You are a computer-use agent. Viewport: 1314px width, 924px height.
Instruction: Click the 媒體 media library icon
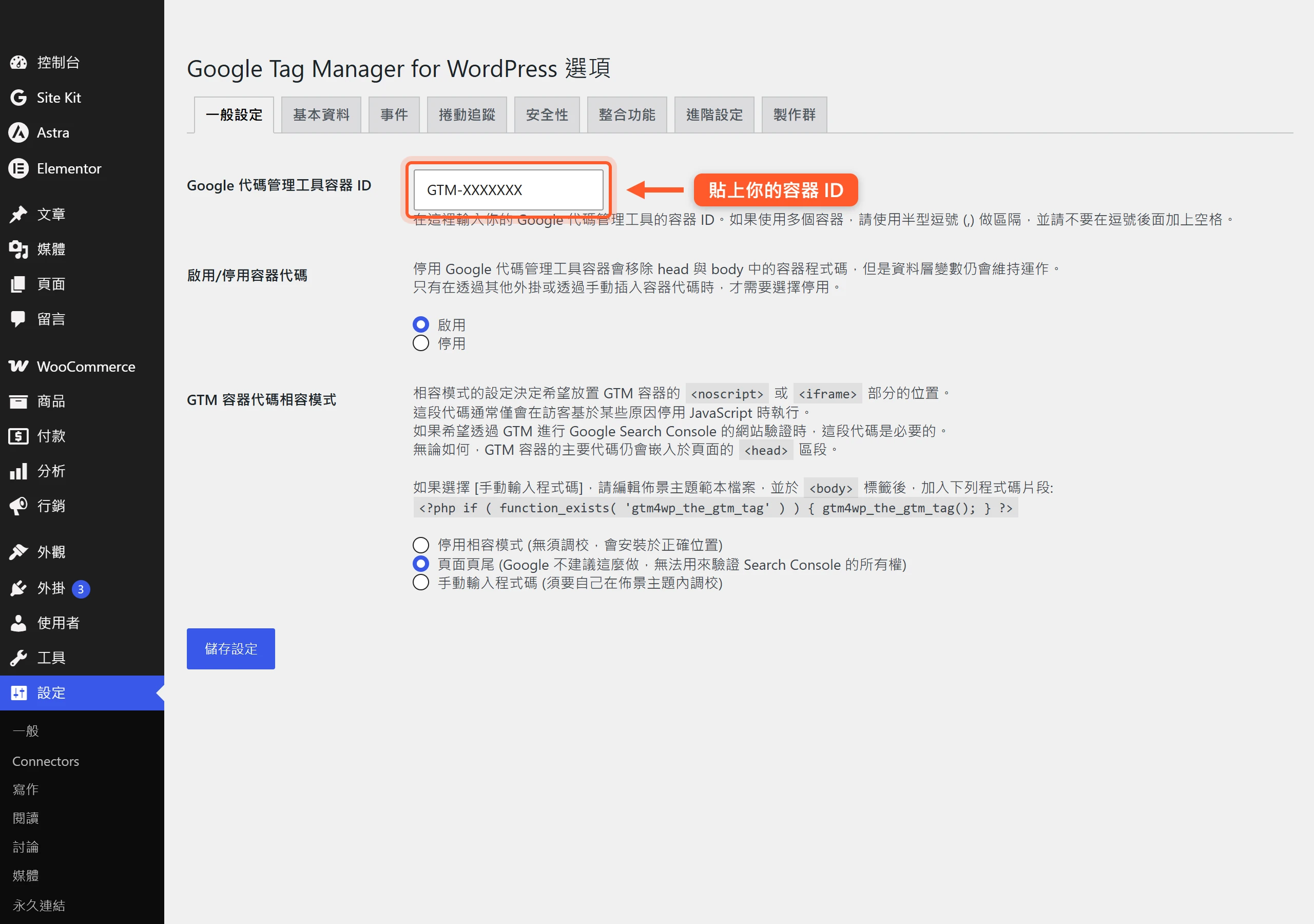pyautogui.click(x=18, y=249)
